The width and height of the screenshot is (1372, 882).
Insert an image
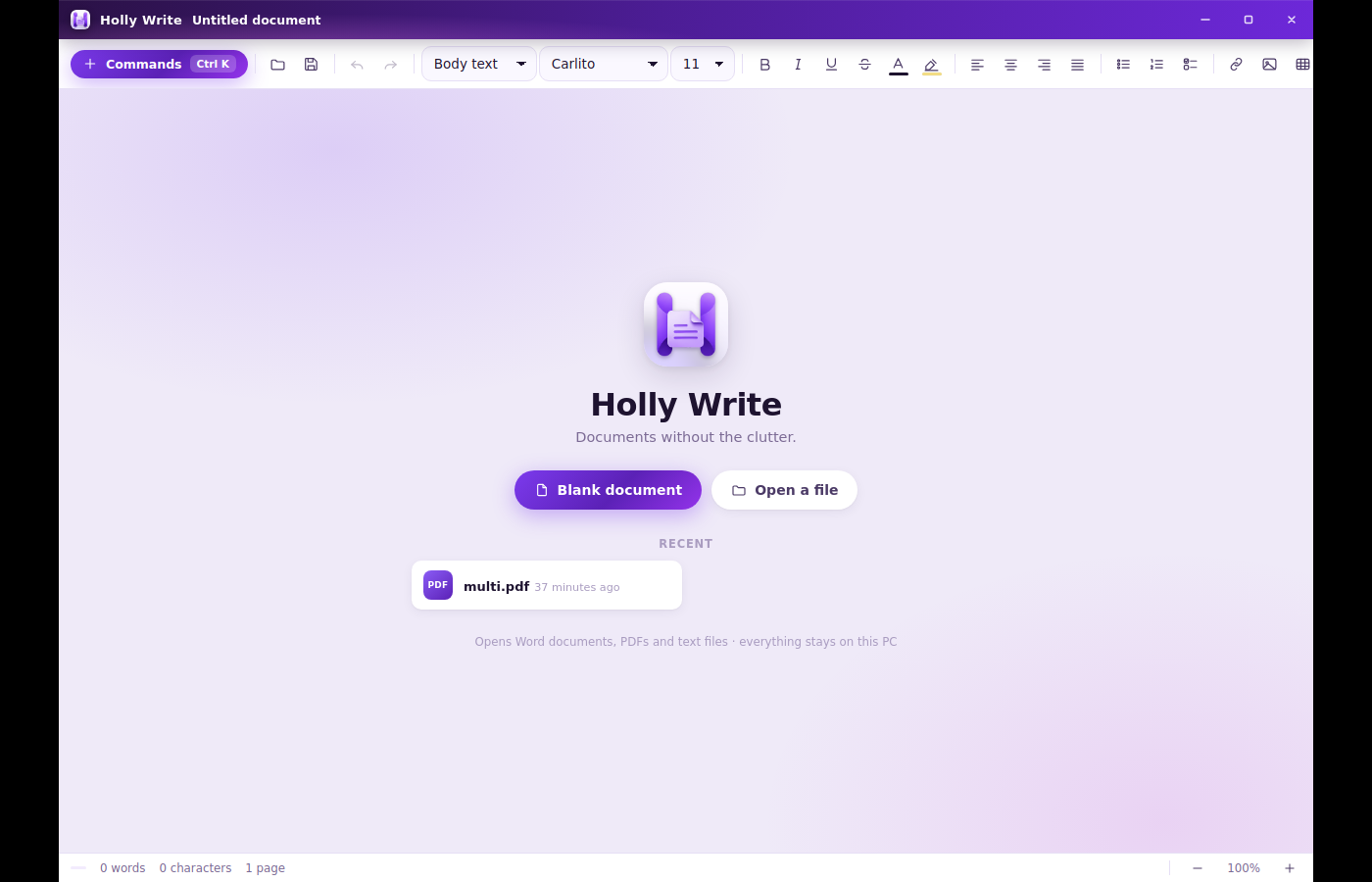click(1269, 65)
